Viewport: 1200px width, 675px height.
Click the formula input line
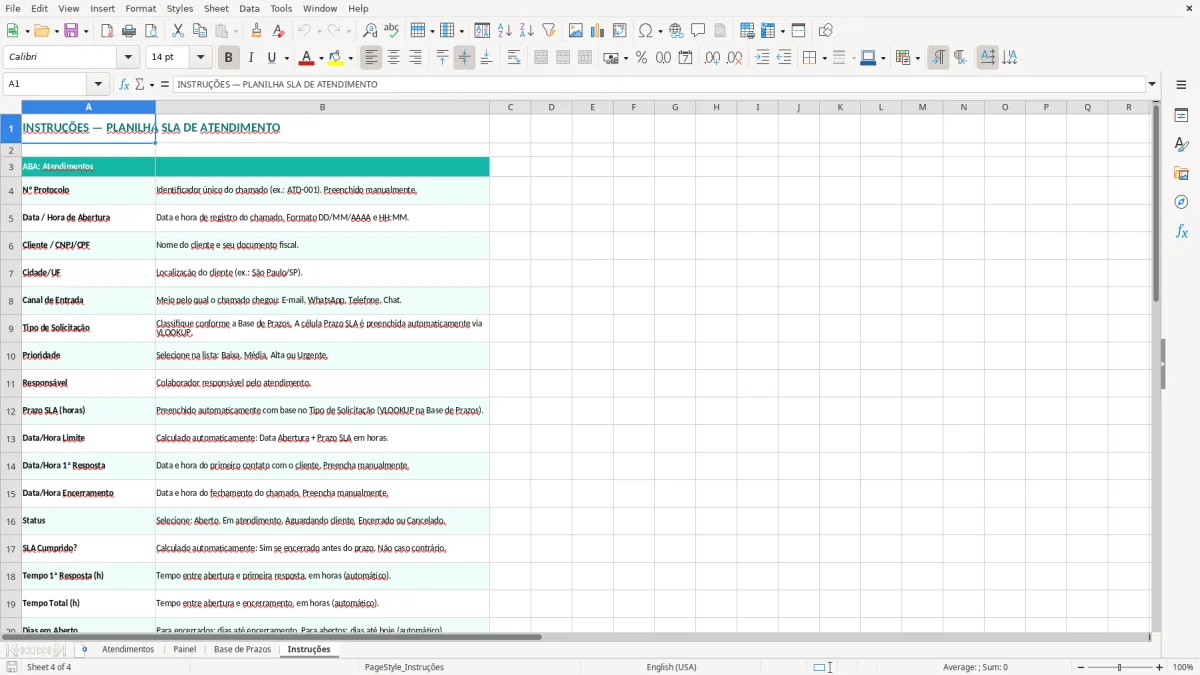(x=659, y=85)
